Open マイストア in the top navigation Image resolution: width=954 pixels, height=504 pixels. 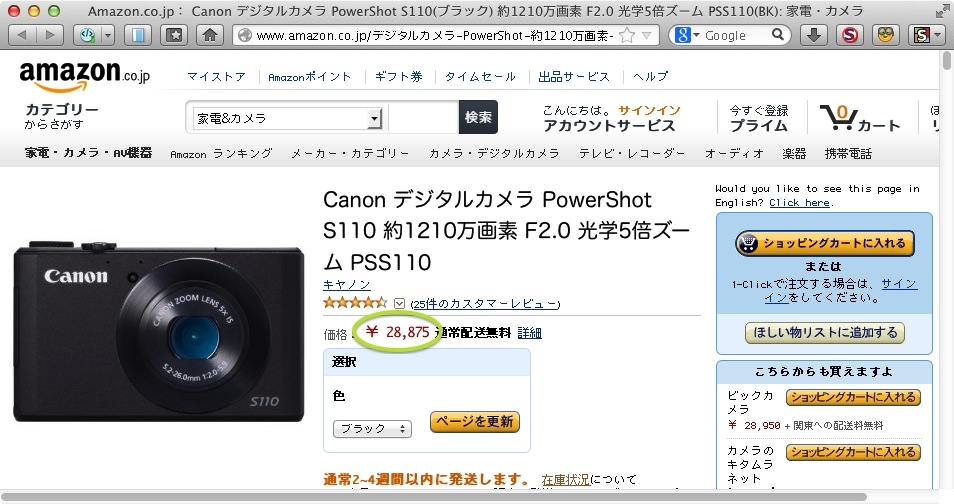217,77
